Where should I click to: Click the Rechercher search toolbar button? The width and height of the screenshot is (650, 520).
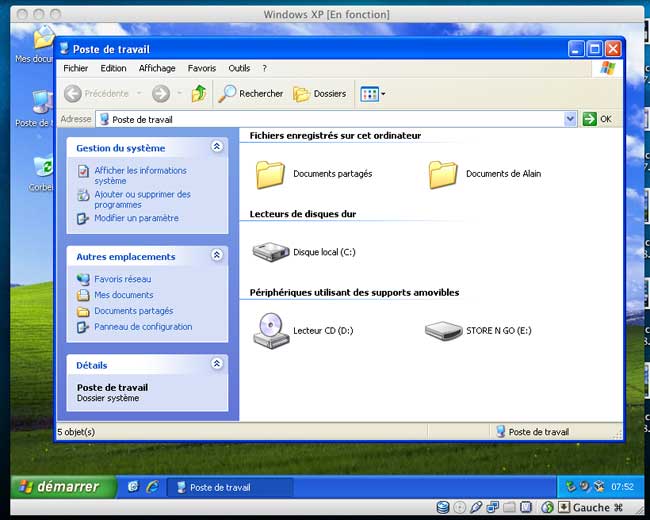point(251,93)
